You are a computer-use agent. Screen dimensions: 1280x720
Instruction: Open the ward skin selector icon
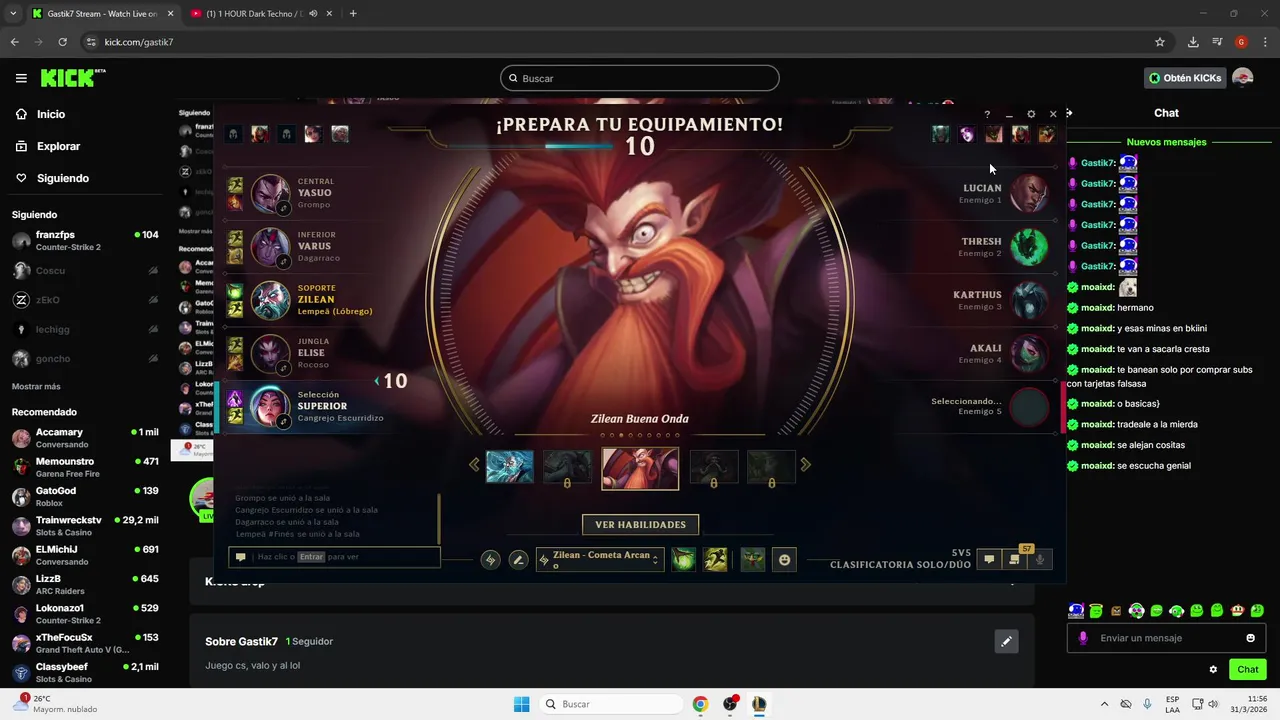[753, 560]
